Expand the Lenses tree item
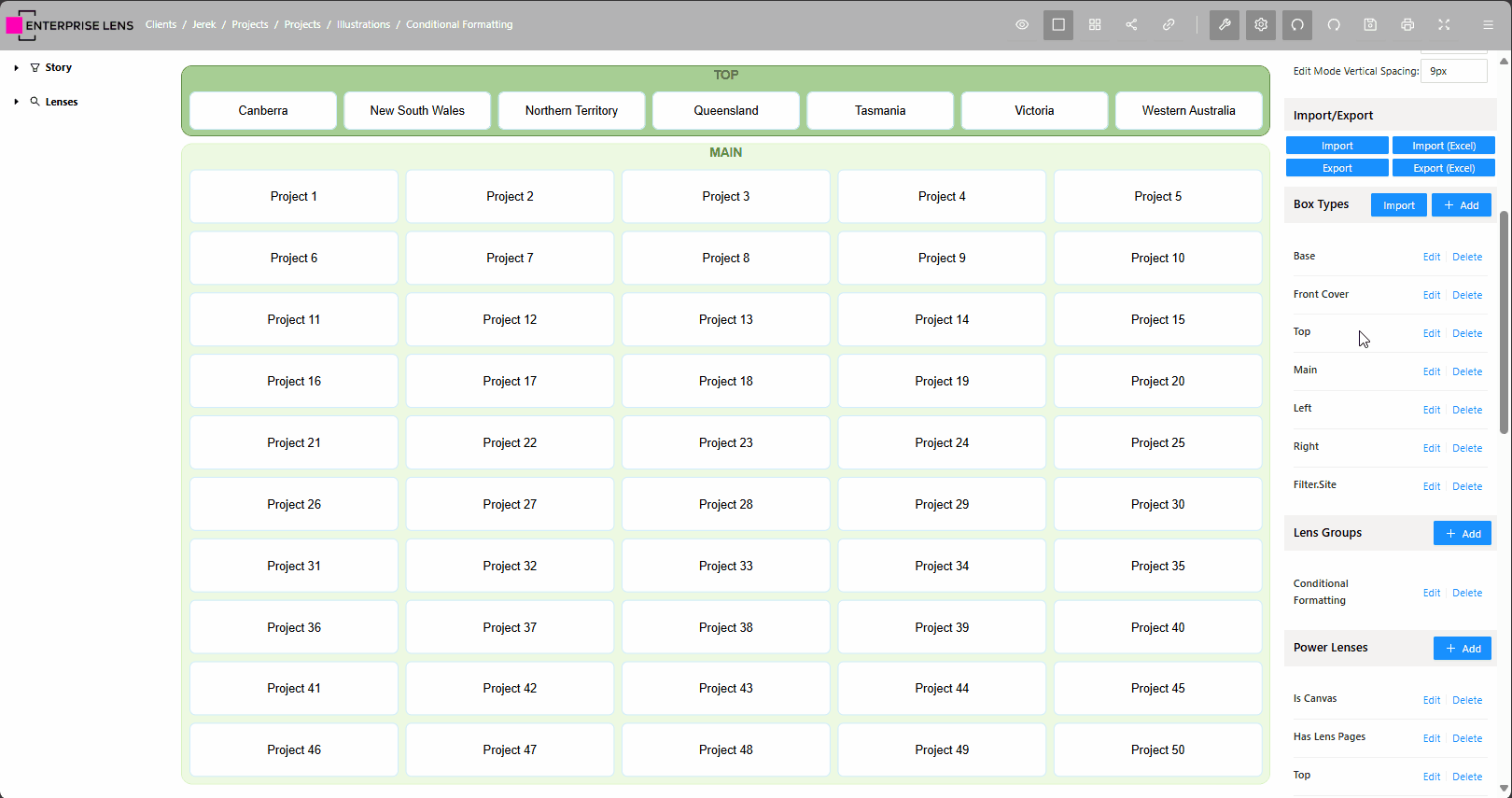The image size is (1512, 798). (17, 102)
